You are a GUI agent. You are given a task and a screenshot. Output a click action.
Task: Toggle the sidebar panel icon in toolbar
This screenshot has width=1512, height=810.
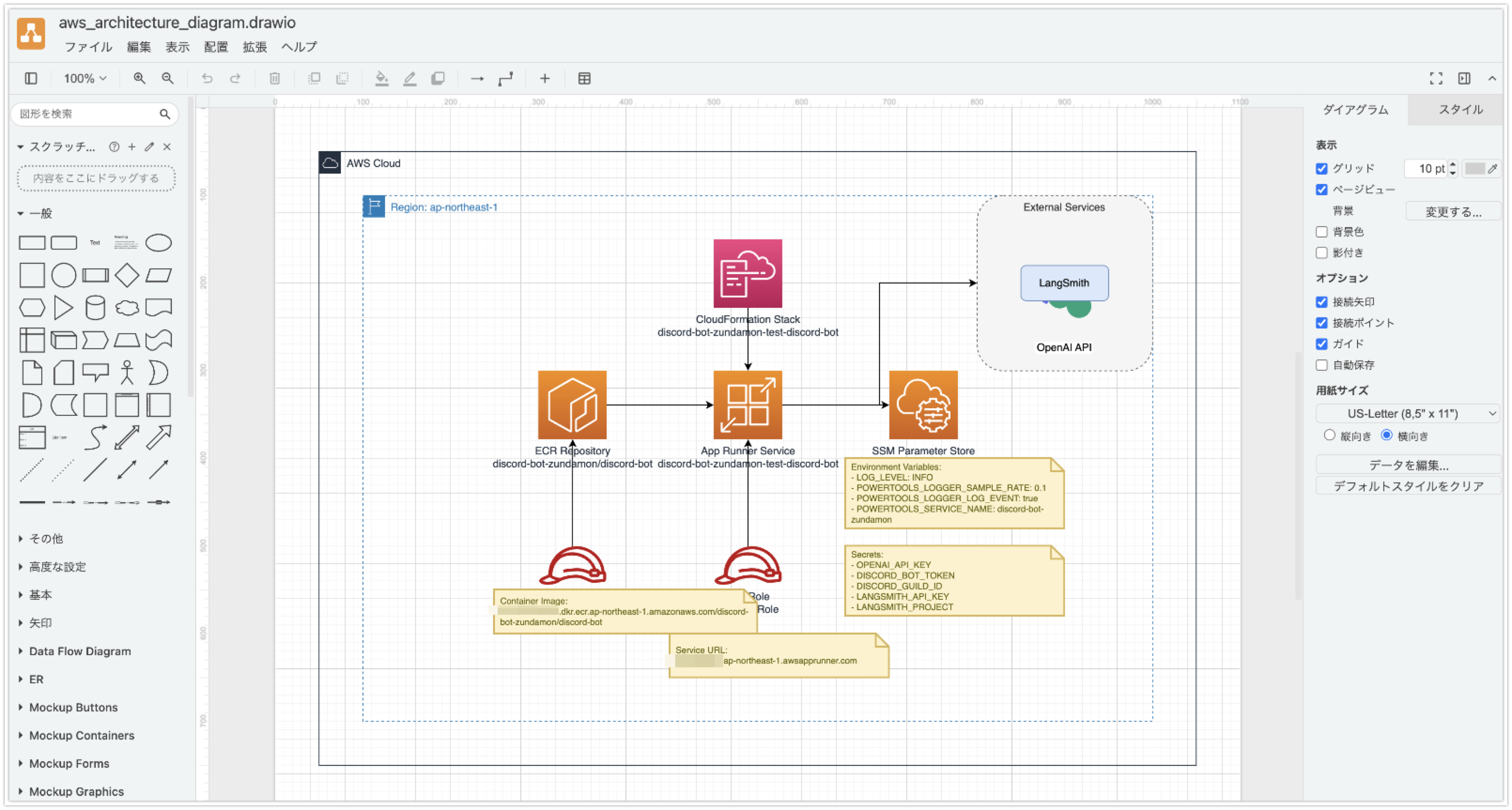31,78
